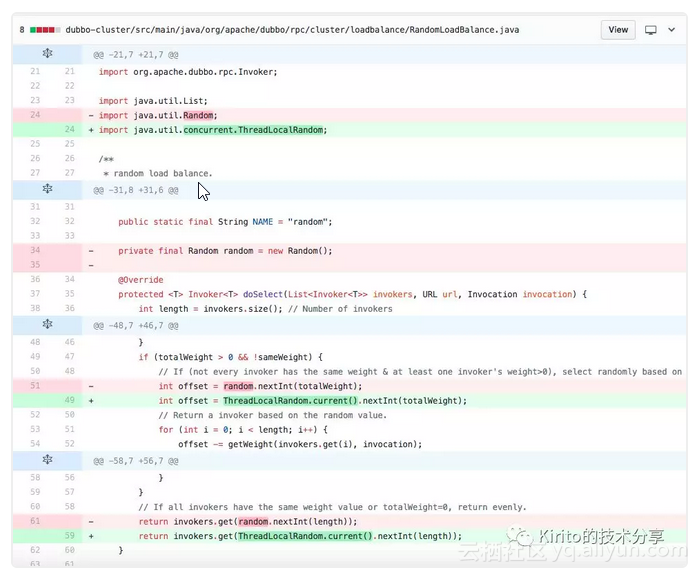
Task: Click hunk header text '@@ -21,7 +21,7 @@'
Action: [x=136, y=55]
